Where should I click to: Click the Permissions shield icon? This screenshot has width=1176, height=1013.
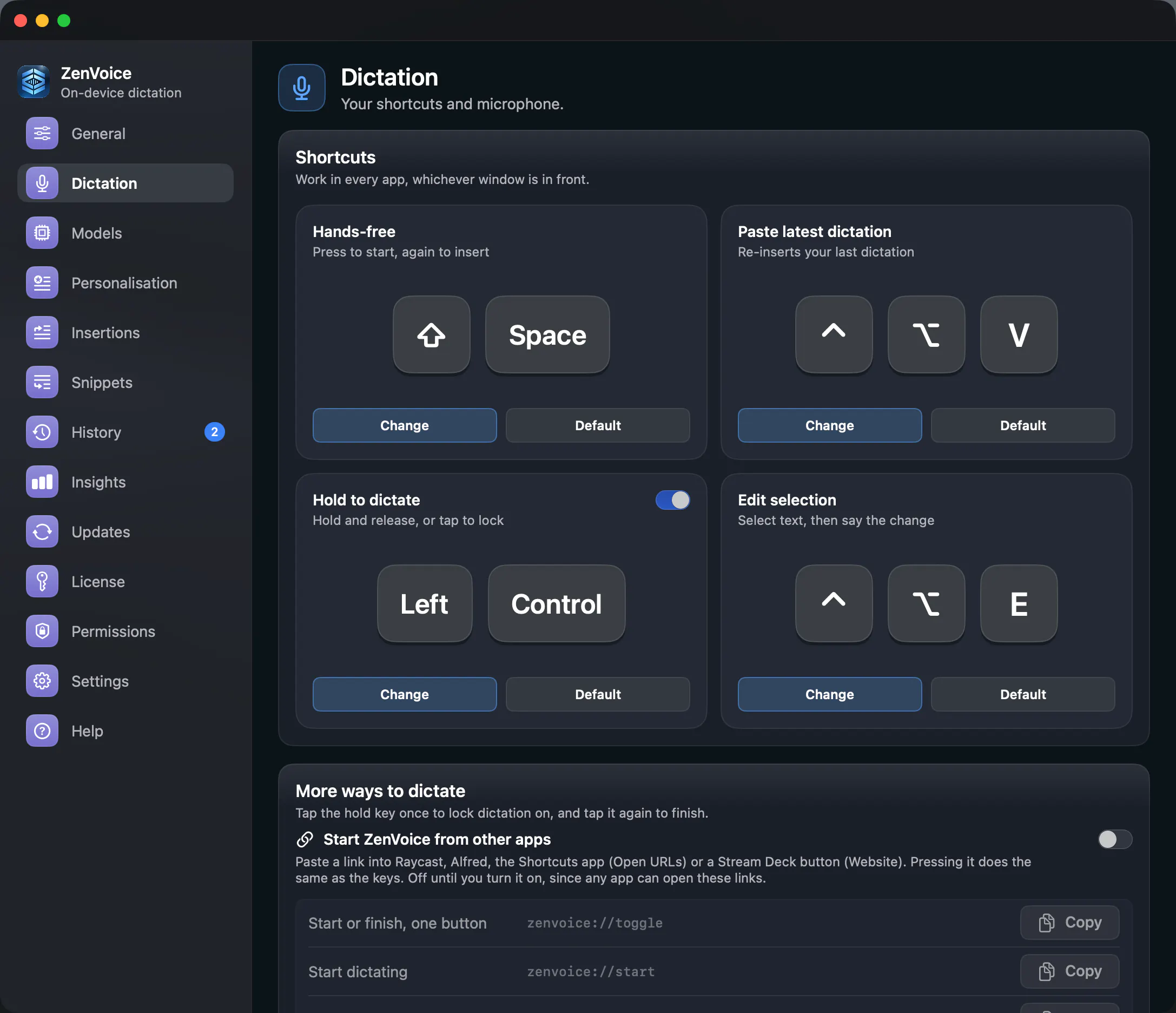coord(42,632)
